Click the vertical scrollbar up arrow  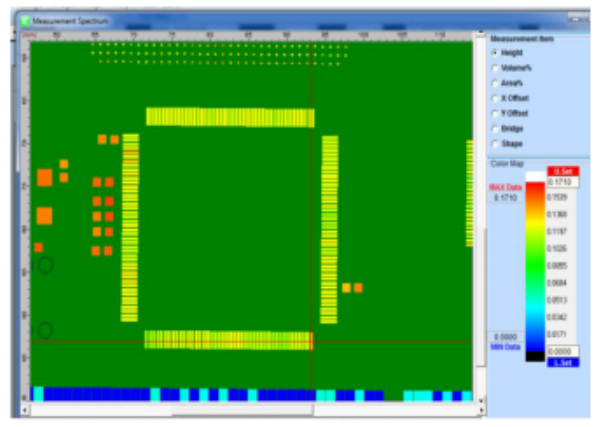481,33
